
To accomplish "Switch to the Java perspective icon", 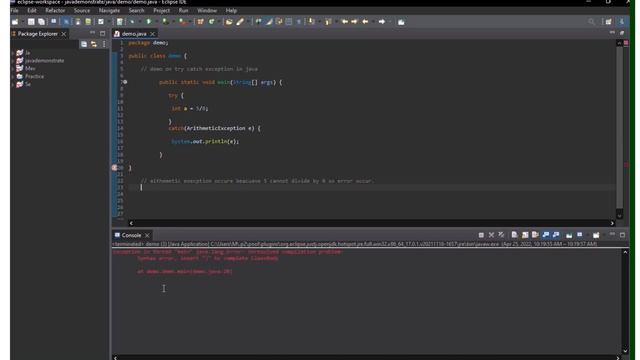I will tap(622, 22).
